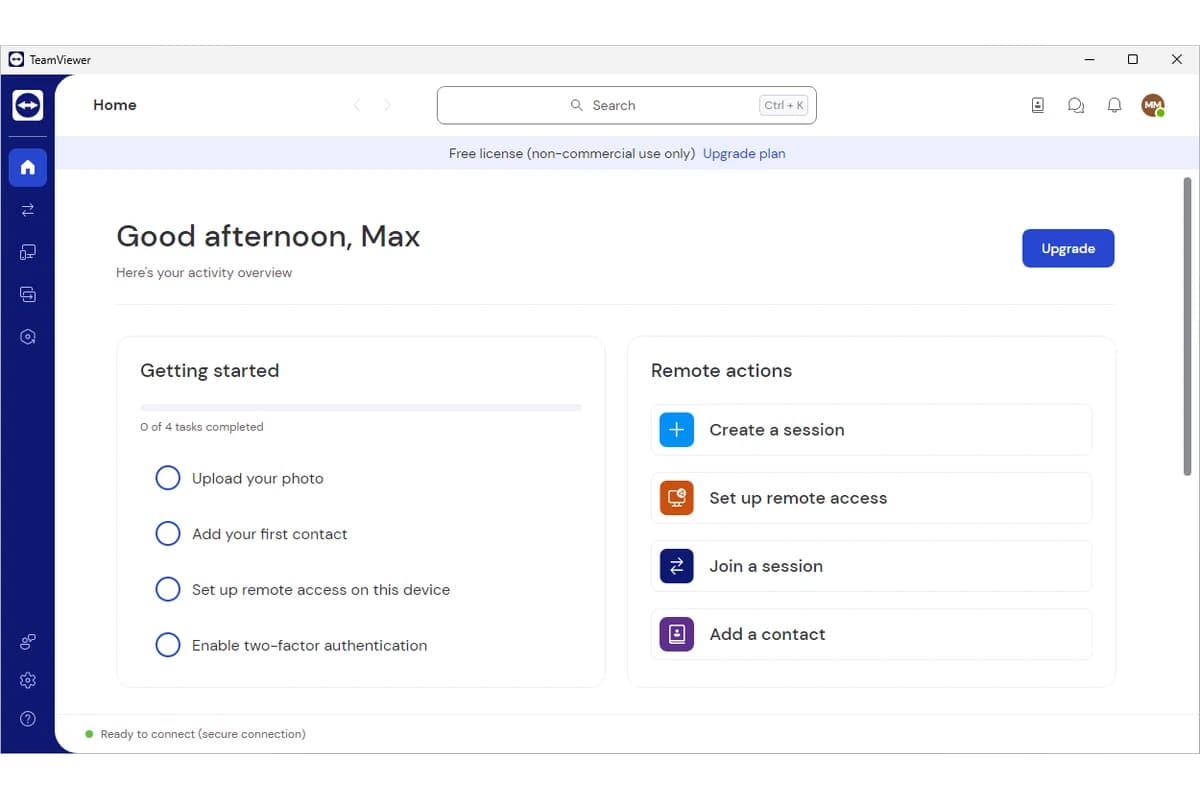The image size is (1200, 800).
Task: Select the Devices icon in sidebar
Action: click(x=28, y=253)
